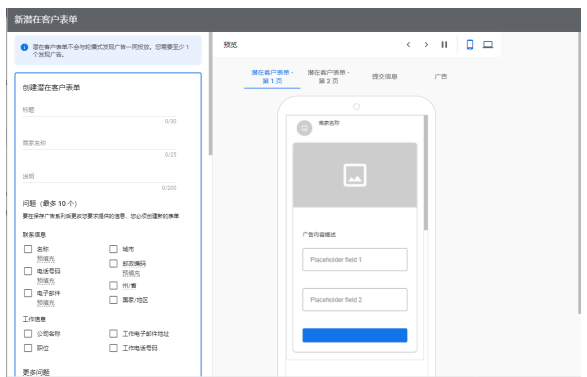Click the image placeholder in phone preview

tap(355, 175)
